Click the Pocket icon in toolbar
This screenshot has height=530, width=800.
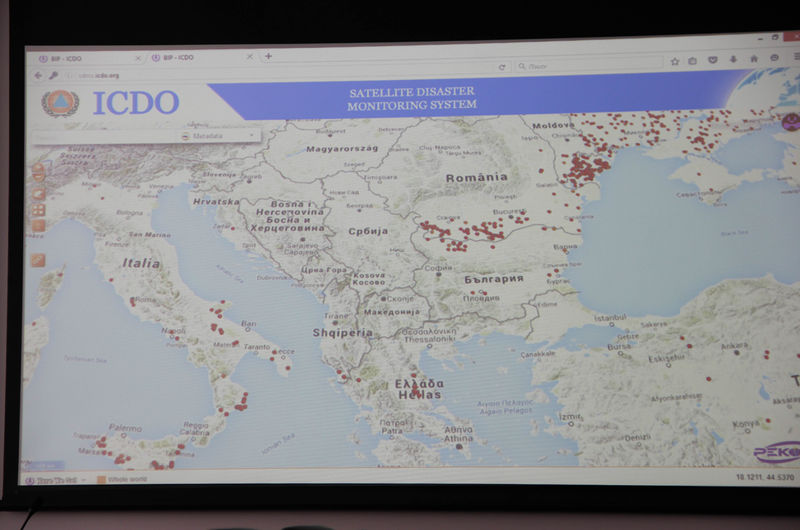(713, 60)
